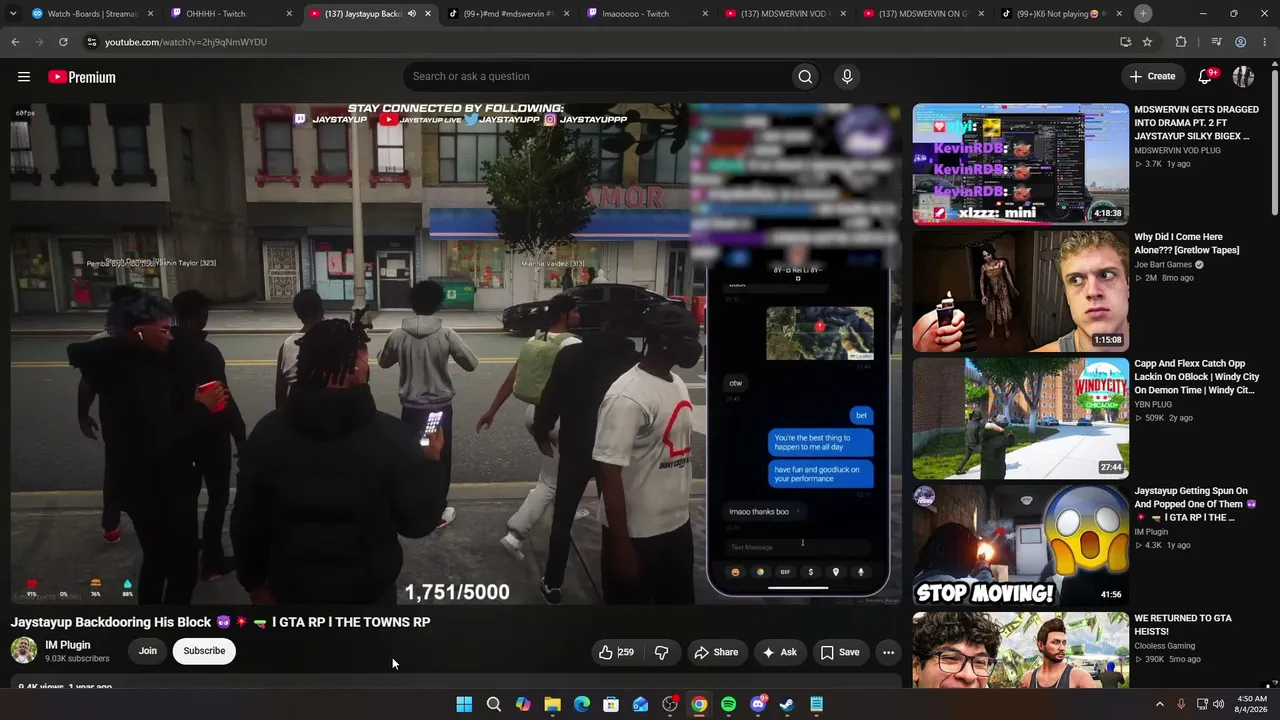The height and width of the screenshot is (720, 1280).
Task: Reload the page in Chrome
Action: pos(63,42)
